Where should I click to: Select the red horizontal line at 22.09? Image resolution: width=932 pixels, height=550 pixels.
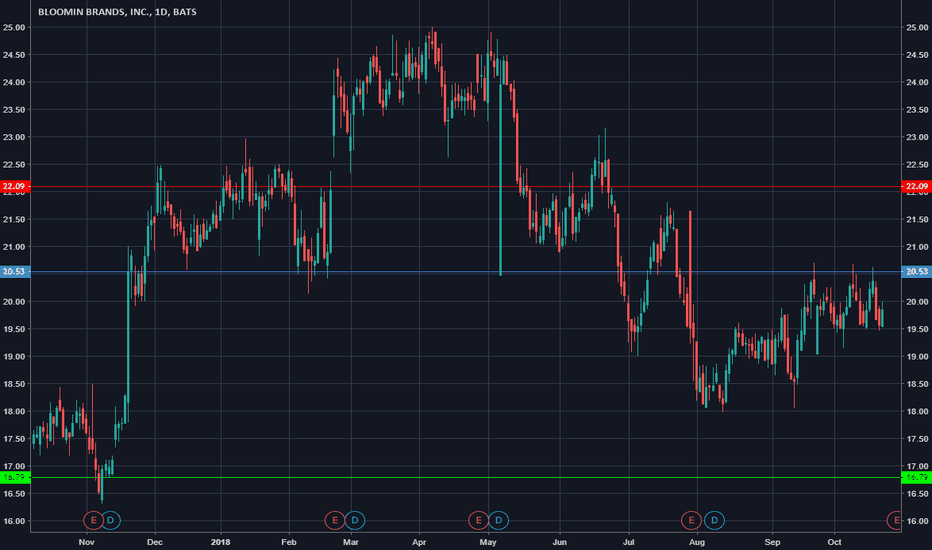point(466,187)
